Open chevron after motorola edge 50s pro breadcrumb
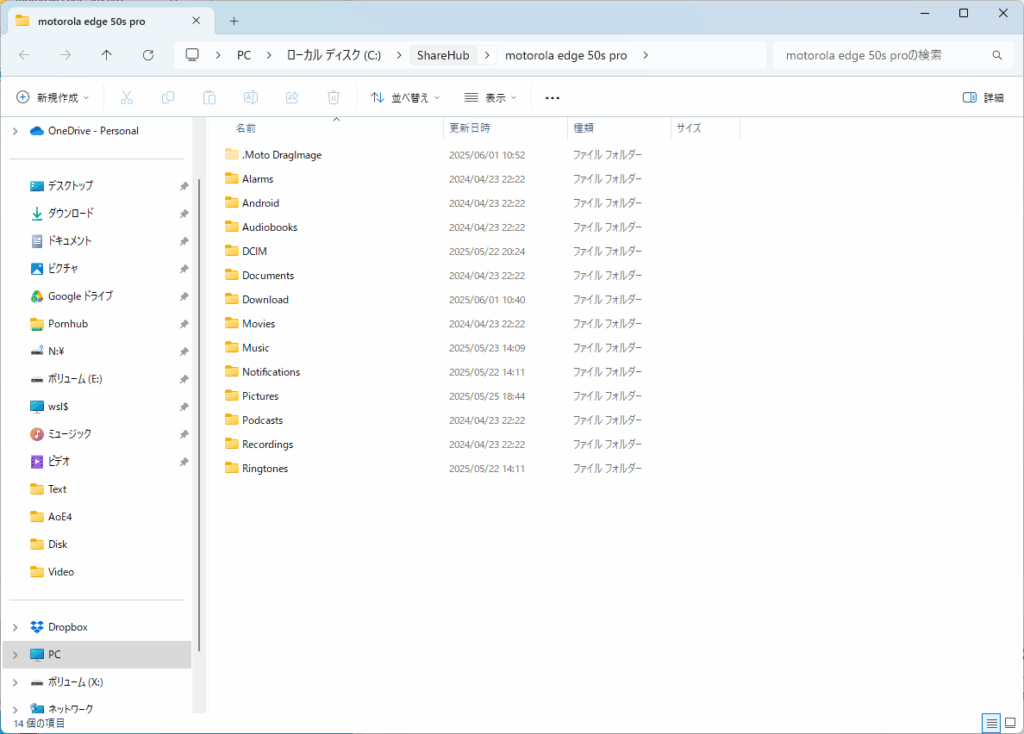This screenshot has width=1024, height=734. tap(645, 55)
